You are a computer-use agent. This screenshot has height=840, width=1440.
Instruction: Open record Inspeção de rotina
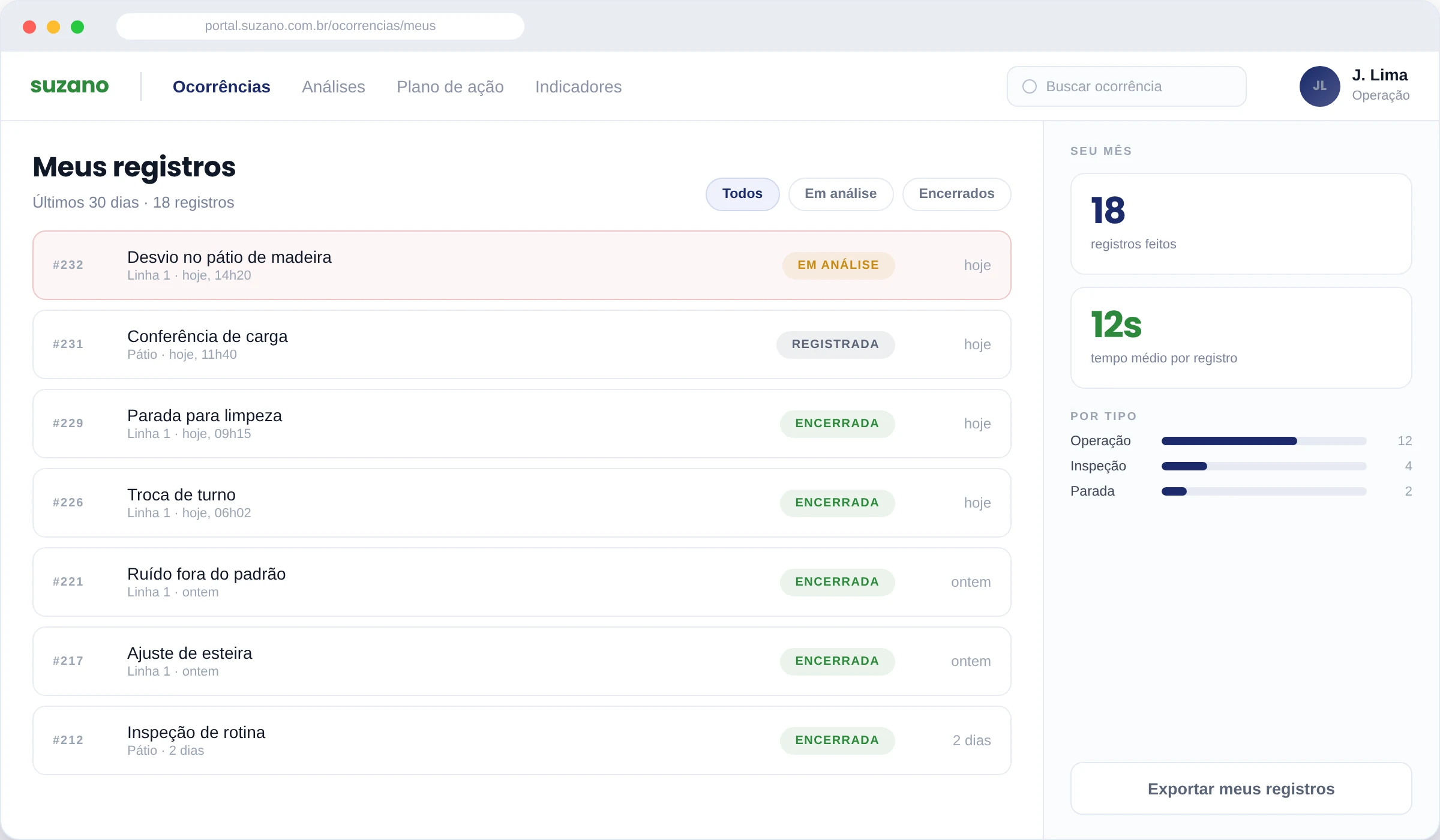click(522, 740)
